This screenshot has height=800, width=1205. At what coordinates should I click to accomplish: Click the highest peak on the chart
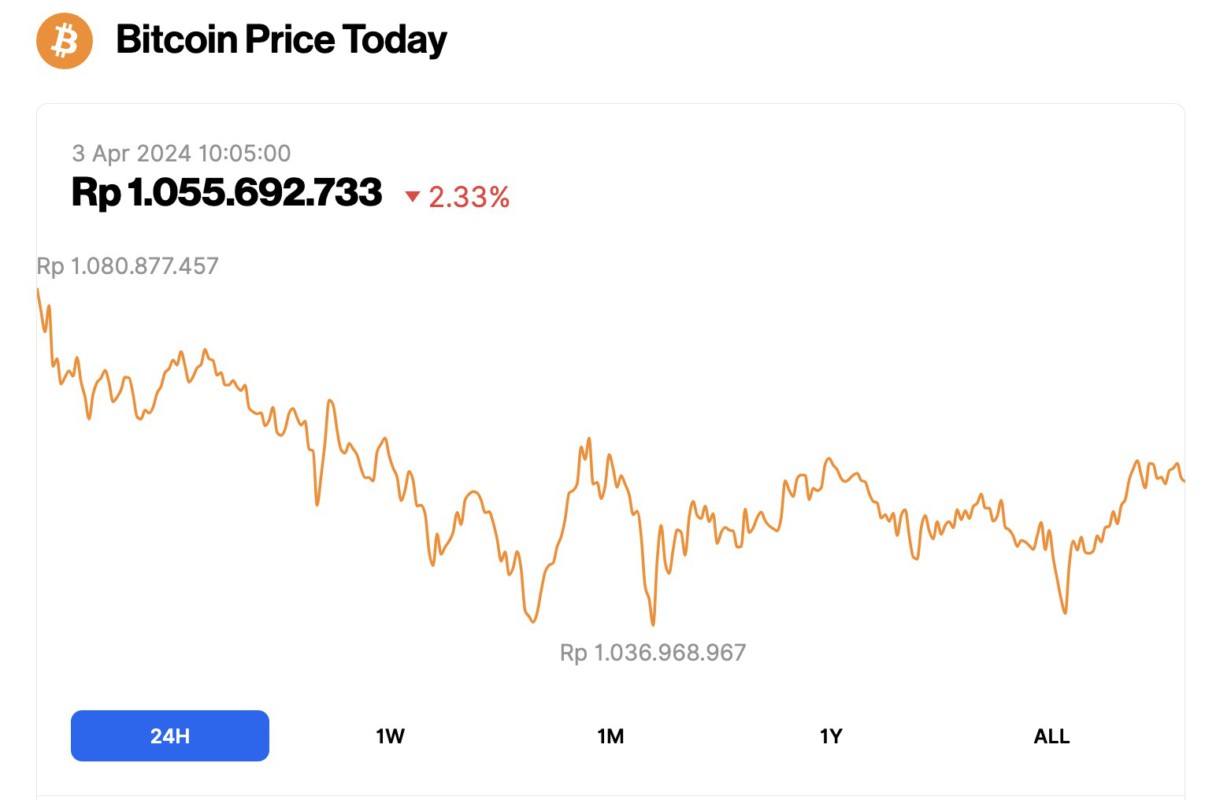tap(38, 290)
